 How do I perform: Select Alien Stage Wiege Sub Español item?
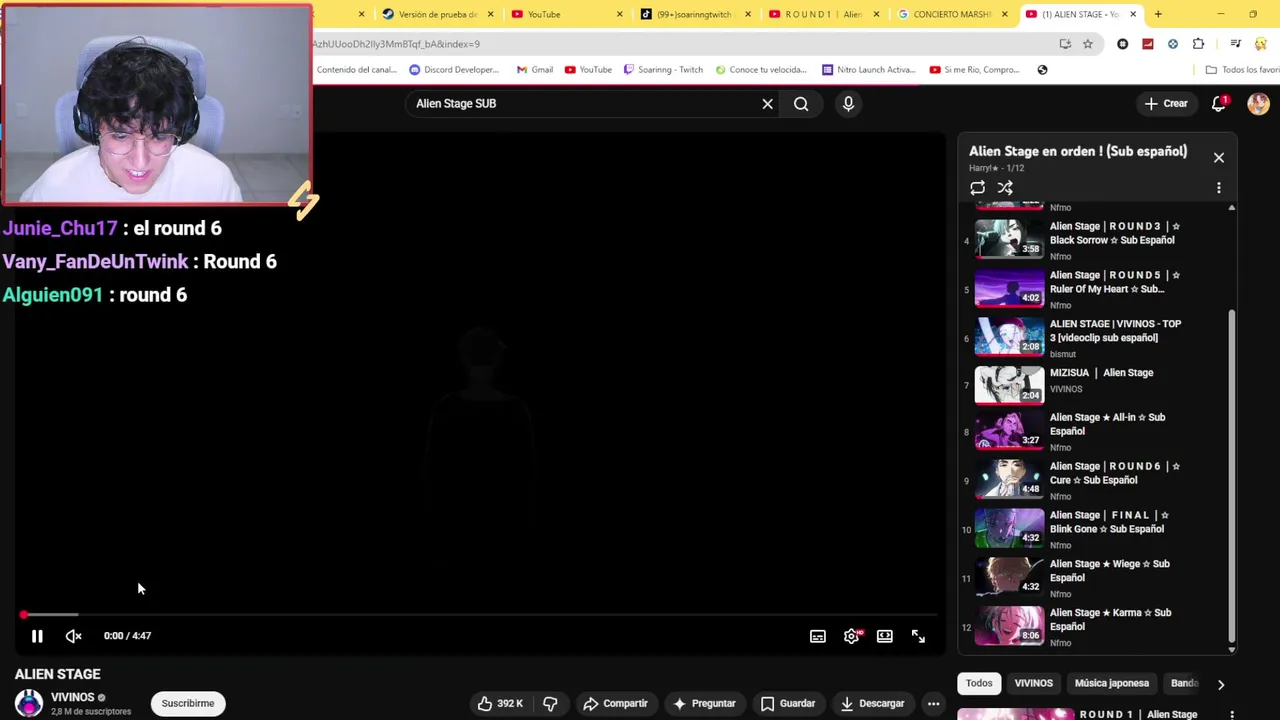[1093, 579]
